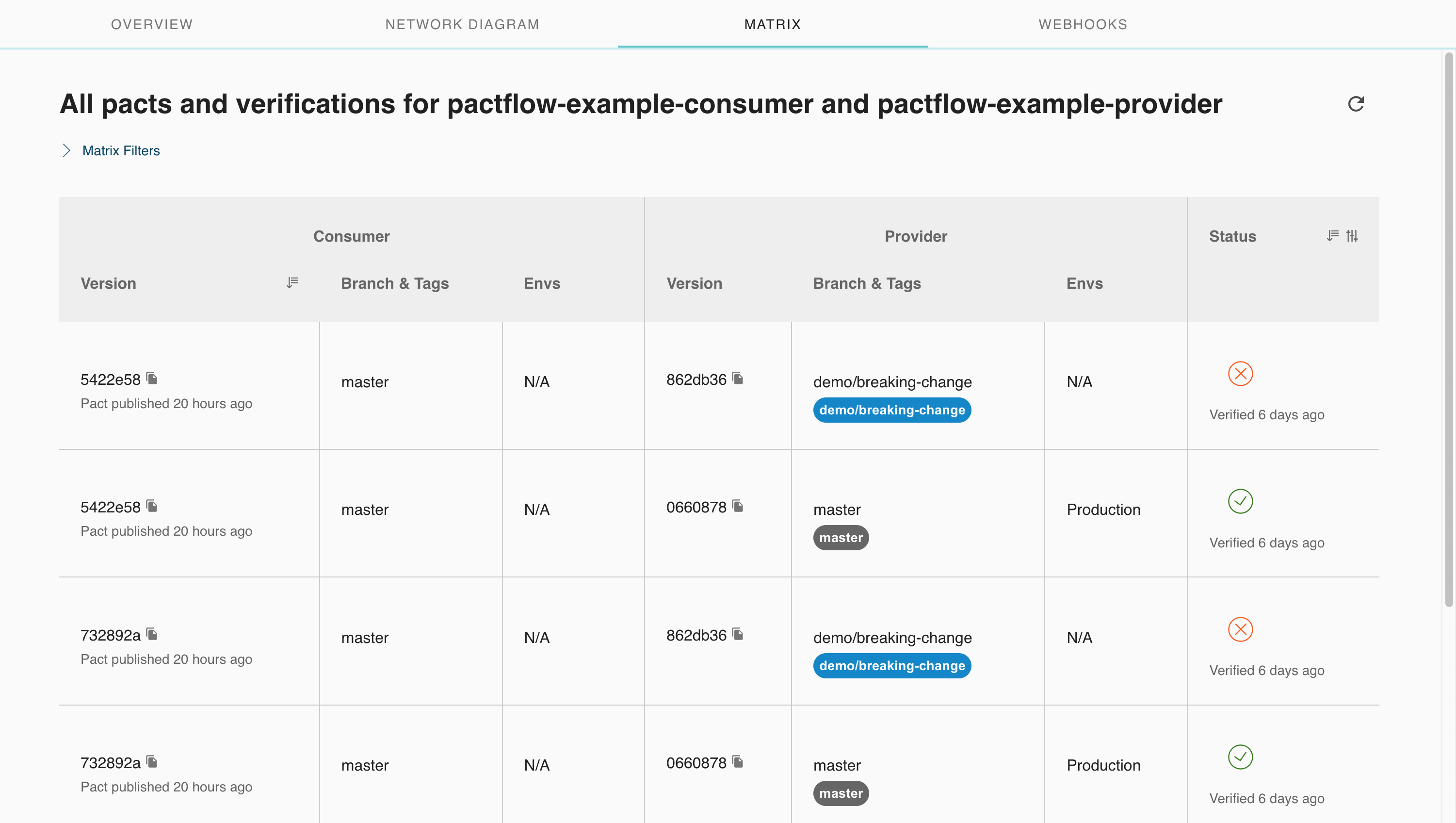This screenshot has width=1456, height=823.
Task: Click the Provider group header
Action: coord(916,236)
